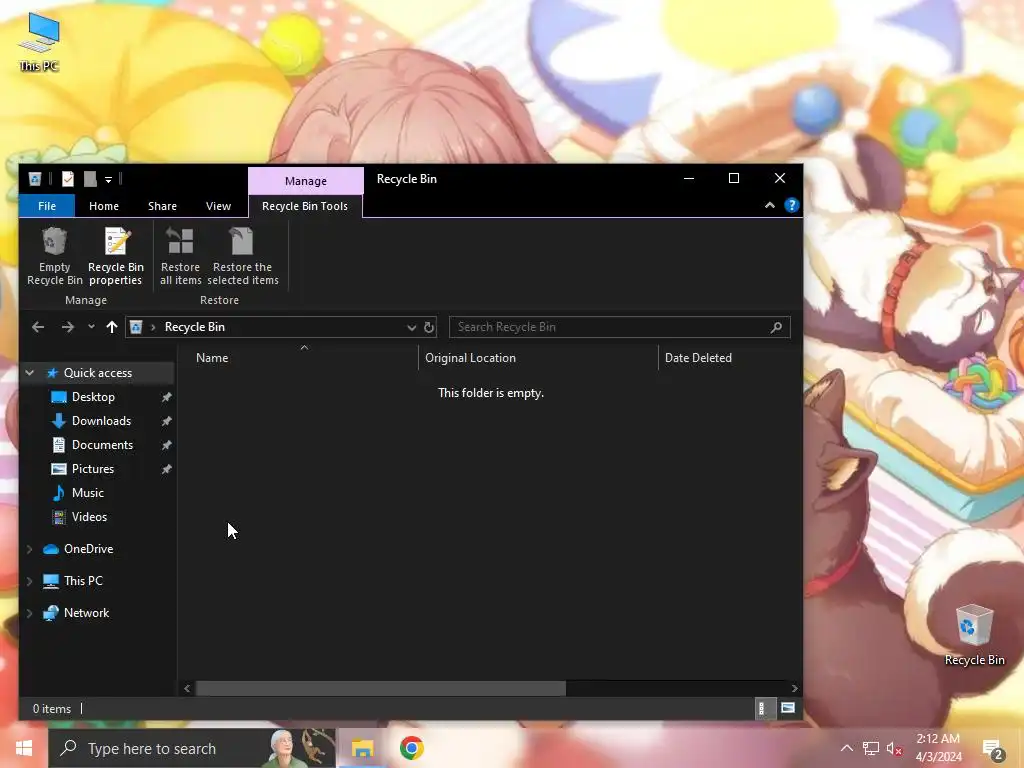Expand the This PC tree node
Image resolution: width=1024 pixels, height=768 pixels.
point(30,581)
